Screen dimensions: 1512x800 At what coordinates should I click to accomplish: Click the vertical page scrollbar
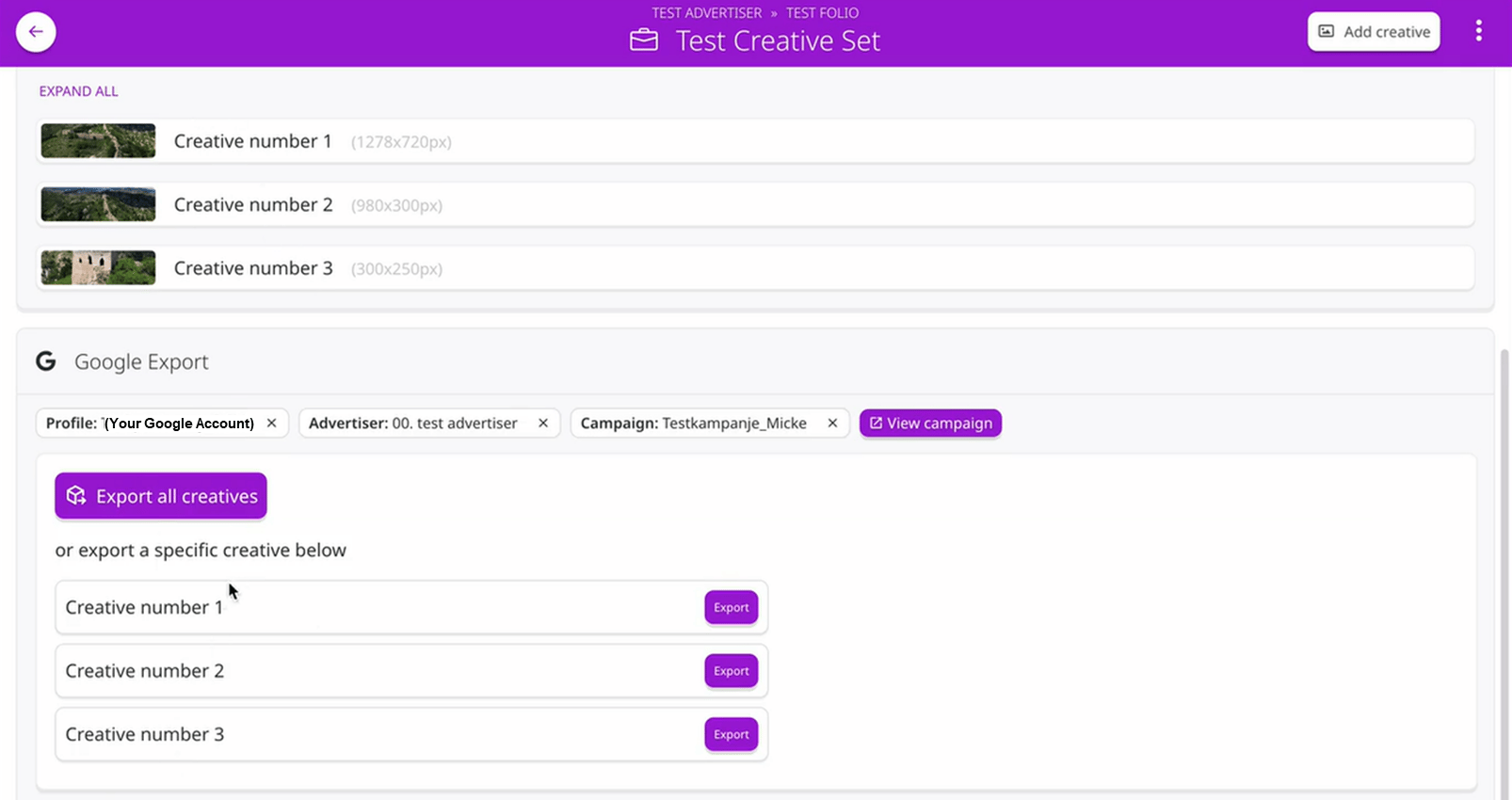click(x=1504, y=565)
